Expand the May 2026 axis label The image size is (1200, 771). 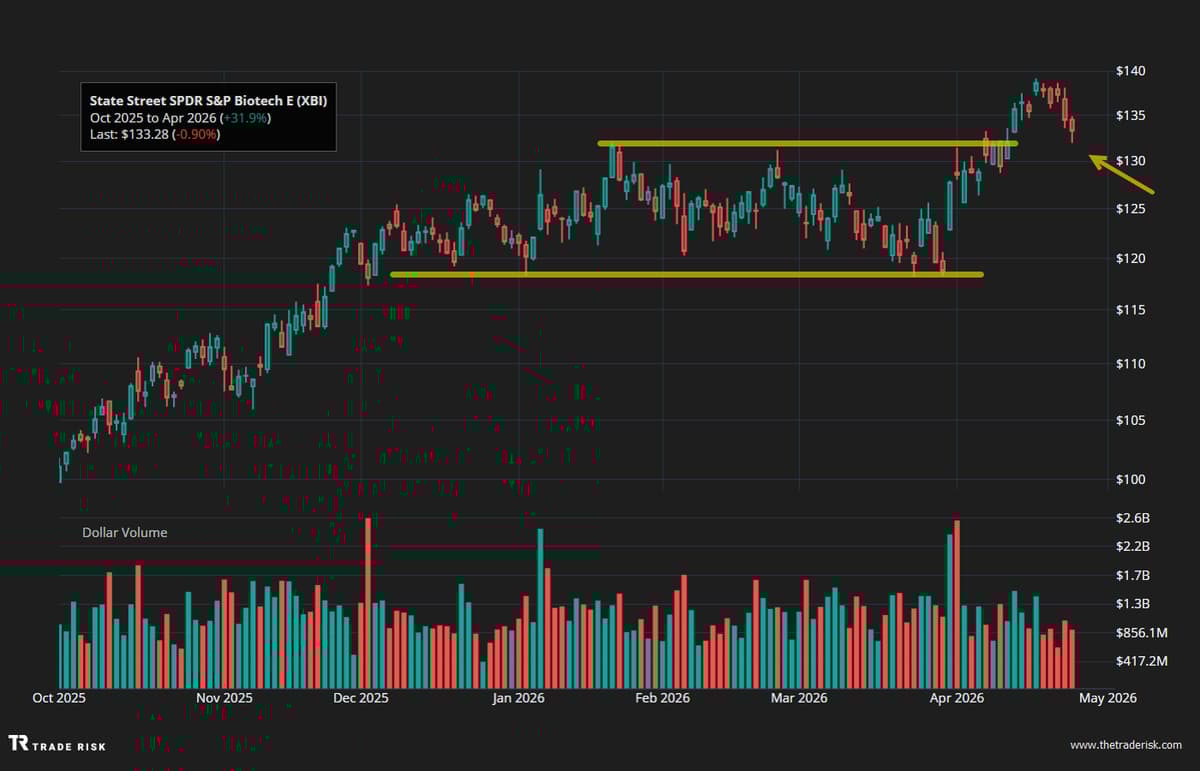pos(1107,698)
